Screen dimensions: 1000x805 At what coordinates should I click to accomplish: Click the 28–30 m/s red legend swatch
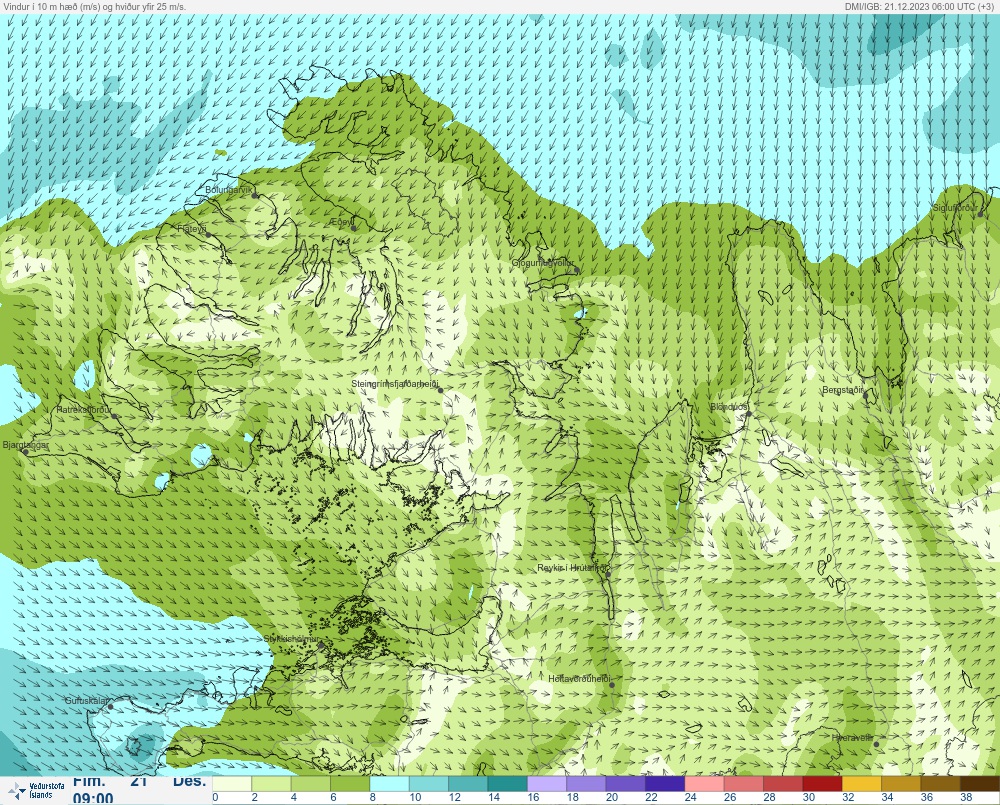click(x=783, y=783)
